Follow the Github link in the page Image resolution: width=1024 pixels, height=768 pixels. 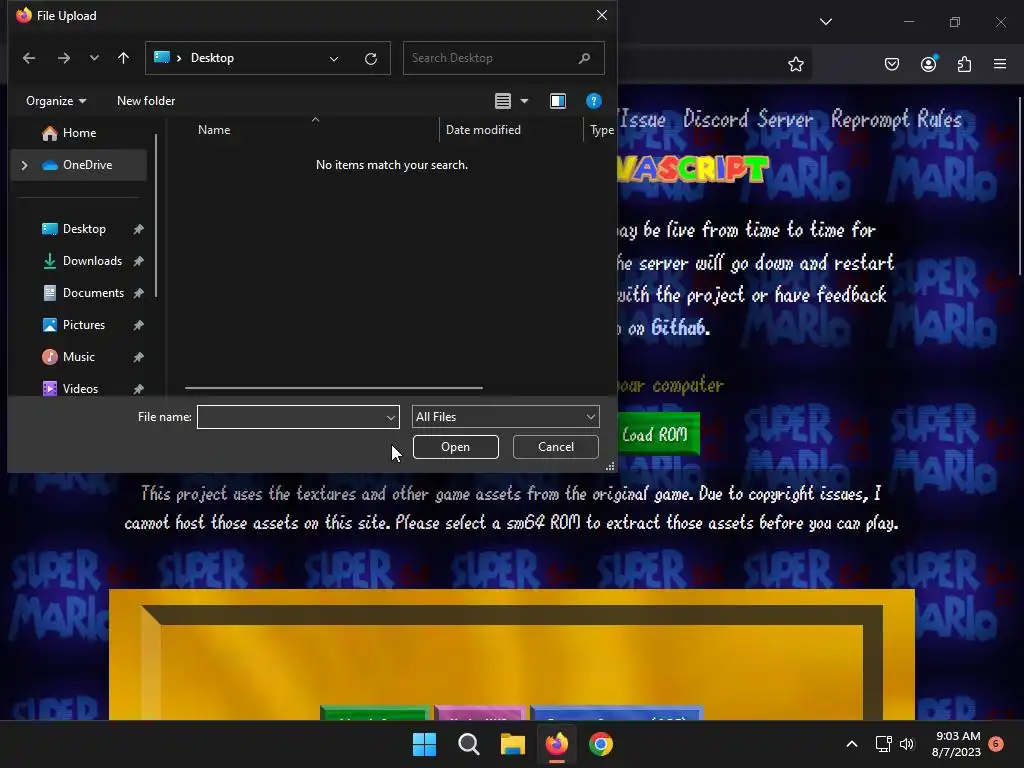point(678,327)
